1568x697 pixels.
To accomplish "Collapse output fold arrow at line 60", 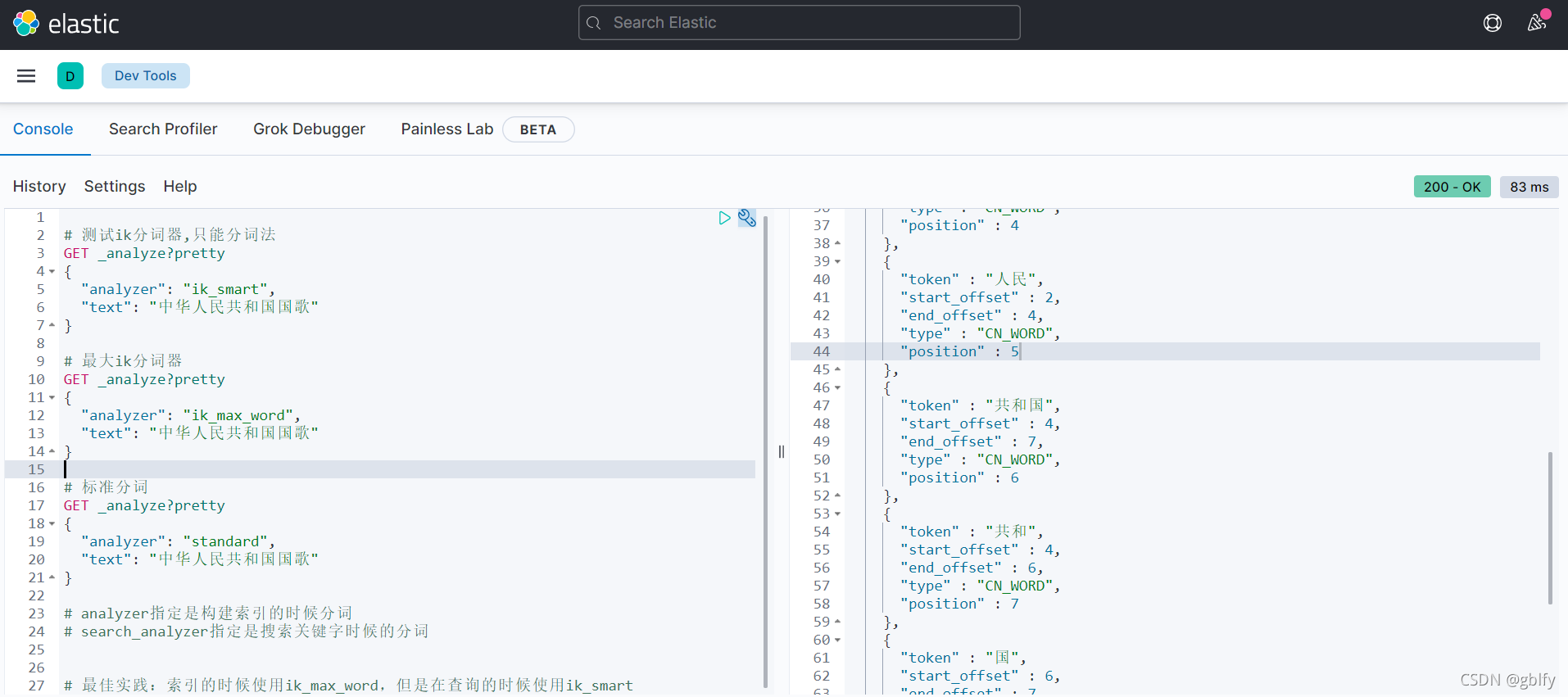I will pos(837,640).
